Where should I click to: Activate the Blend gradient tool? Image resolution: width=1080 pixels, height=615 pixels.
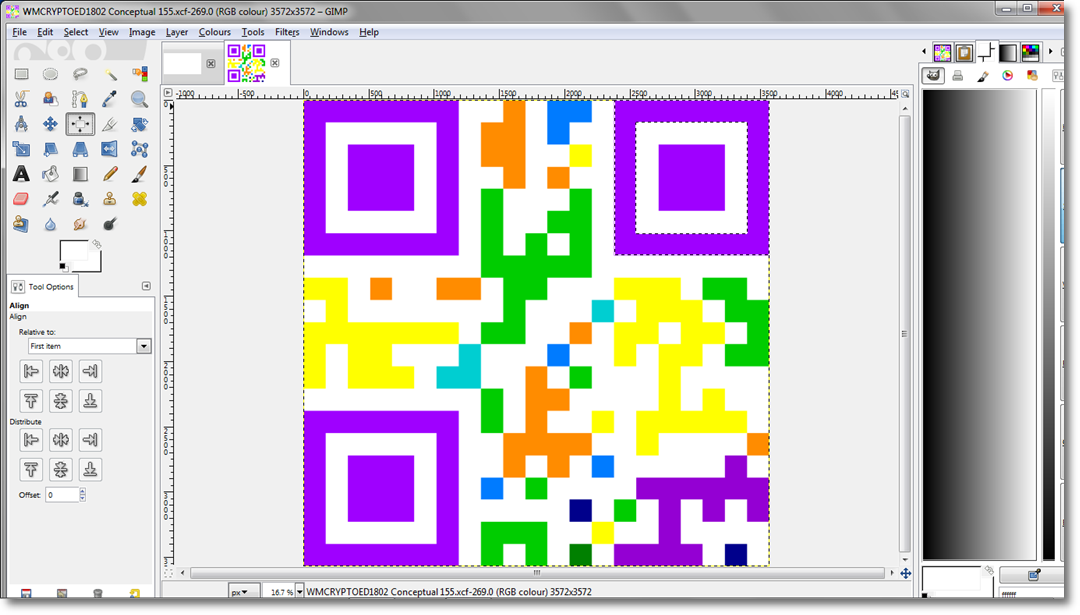click(x=80, y=174)
